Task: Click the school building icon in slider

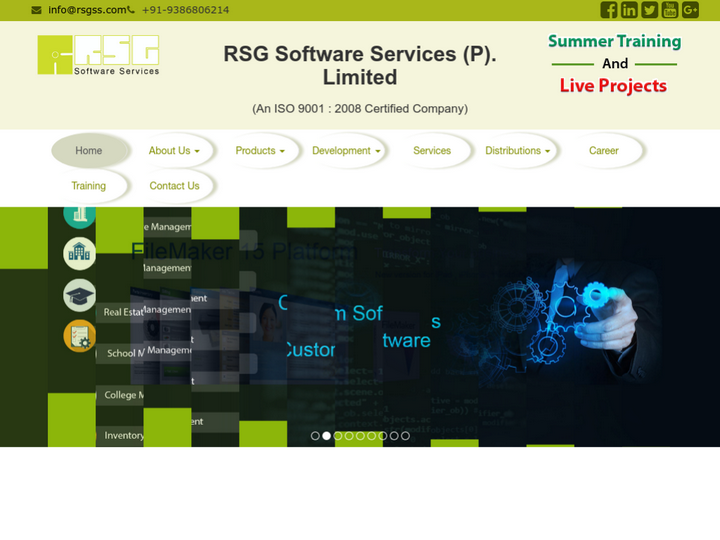Action: [79, 254]
